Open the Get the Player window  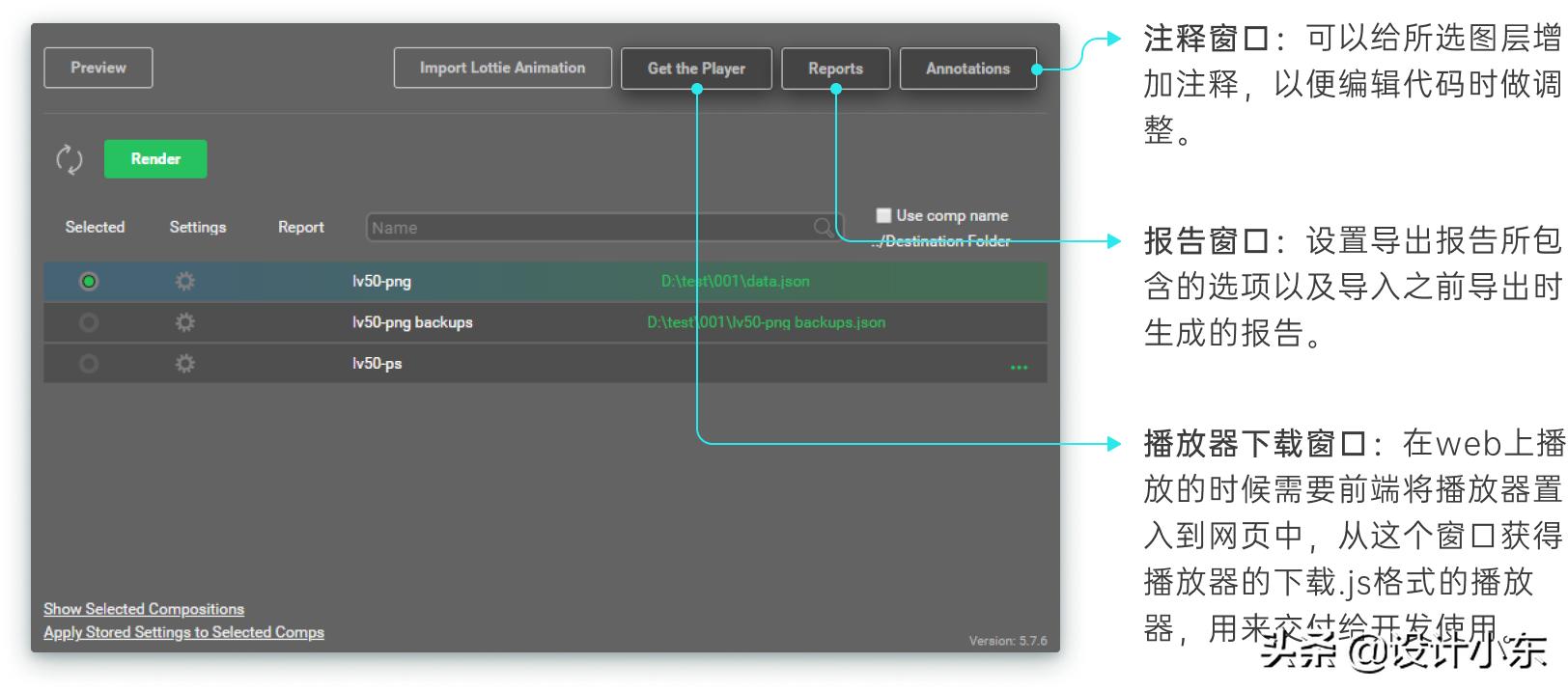696,69
